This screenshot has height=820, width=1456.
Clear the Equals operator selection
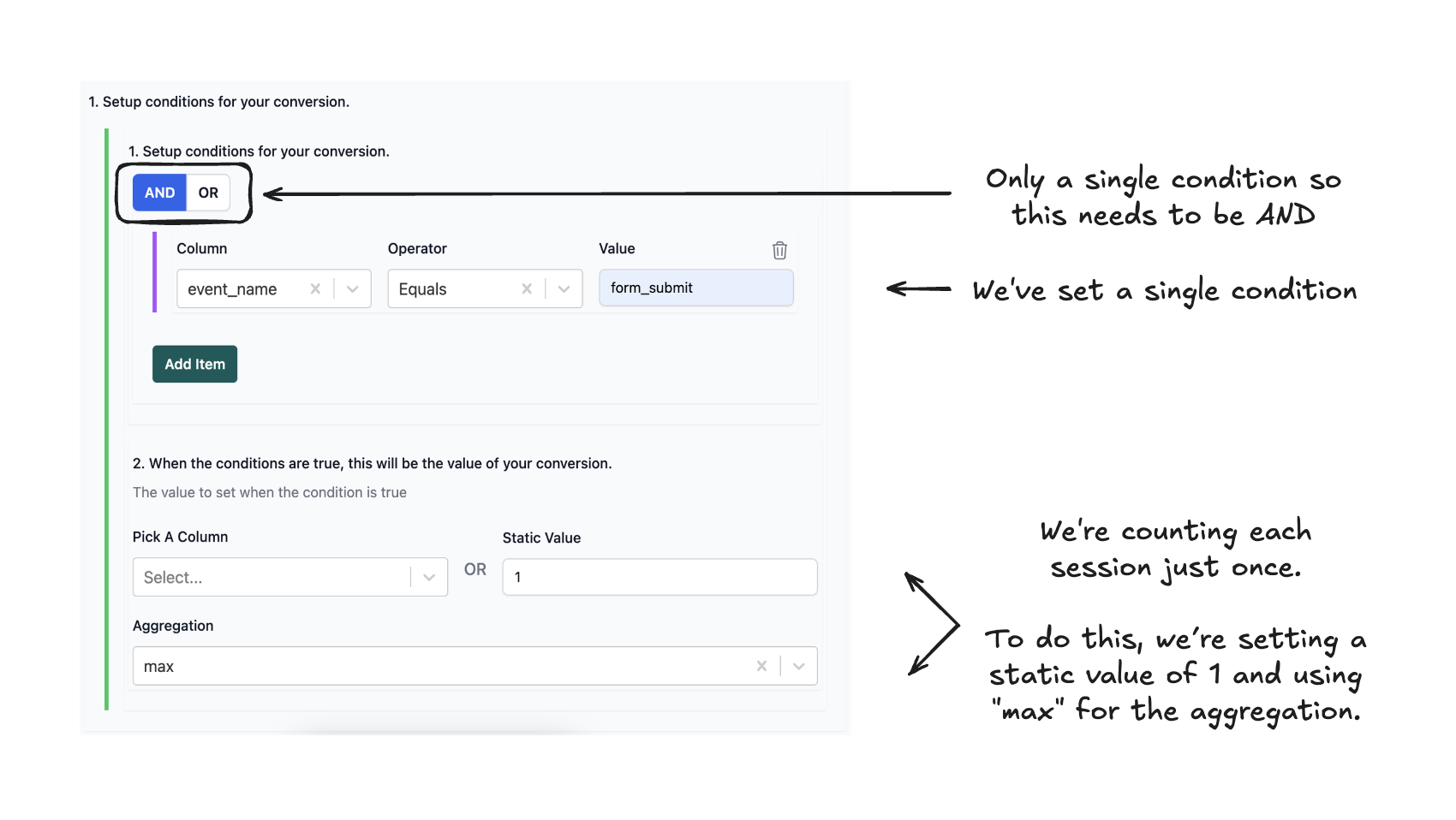[x=527, y=289]
